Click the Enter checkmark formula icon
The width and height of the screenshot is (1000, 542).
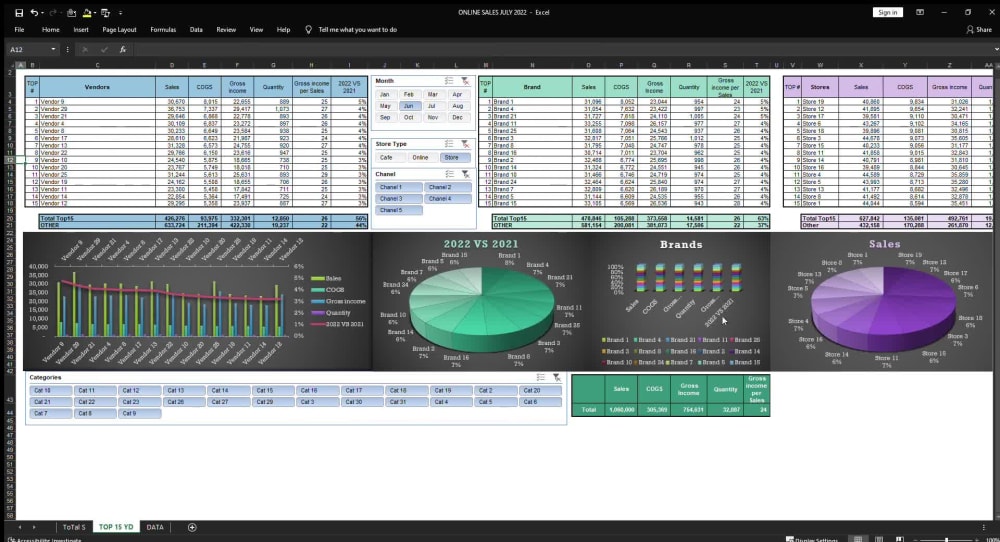pyautogui.click(x=104, y=49)
